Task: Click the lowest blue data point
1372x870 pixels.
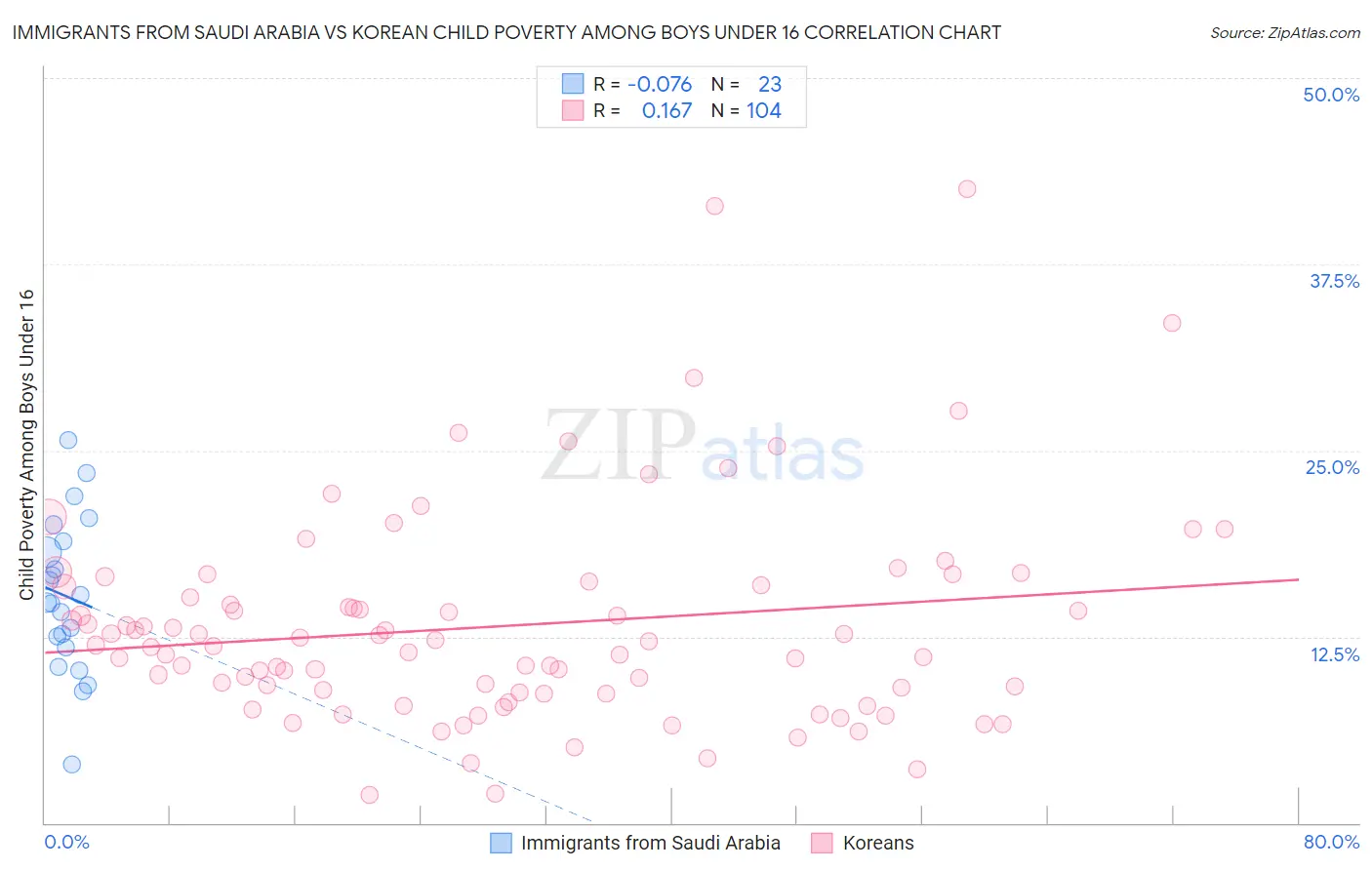Action: (71, 765)
